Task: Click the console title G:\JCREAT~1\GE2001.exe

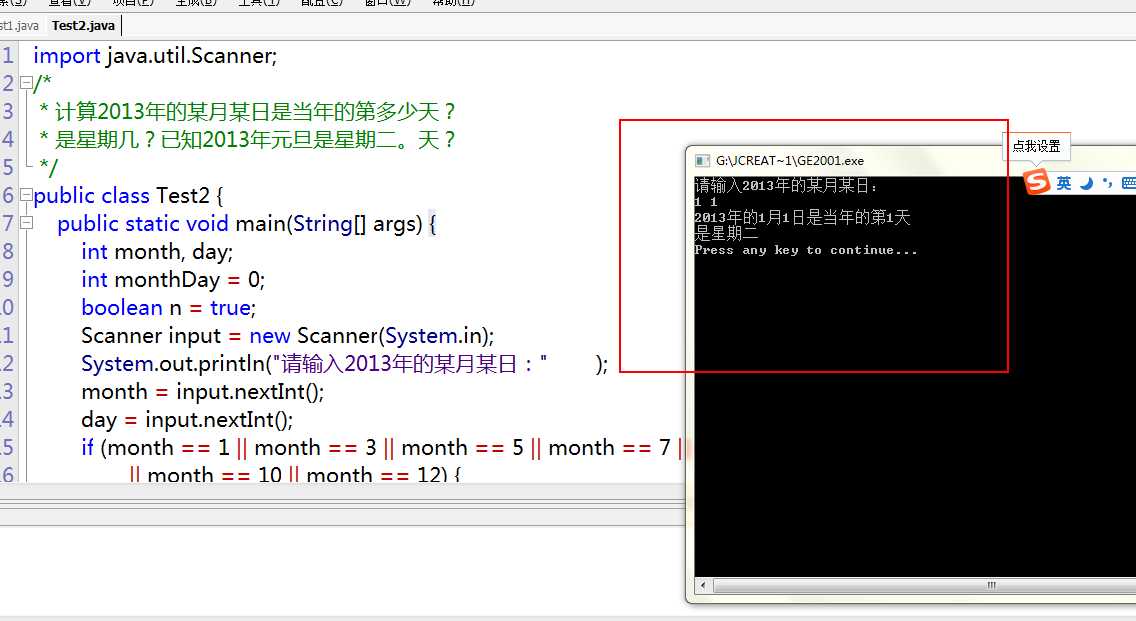Action: pyautogui.click(x=790, y=161)
